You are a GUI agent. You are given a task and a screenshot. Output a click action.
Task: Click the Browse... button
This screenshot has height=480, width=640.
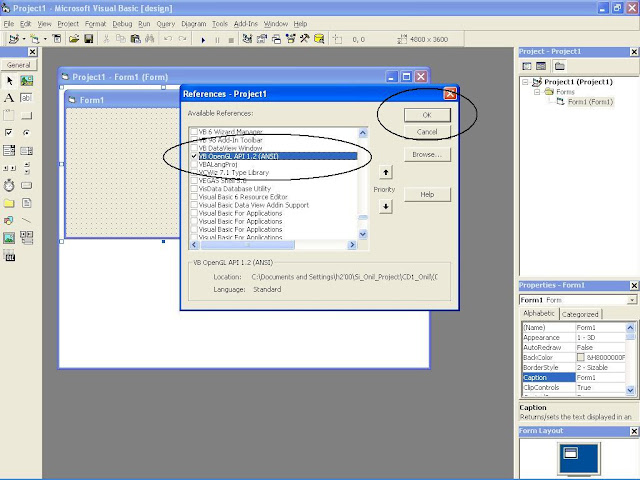pyautogui.click(x=427, y=155)
